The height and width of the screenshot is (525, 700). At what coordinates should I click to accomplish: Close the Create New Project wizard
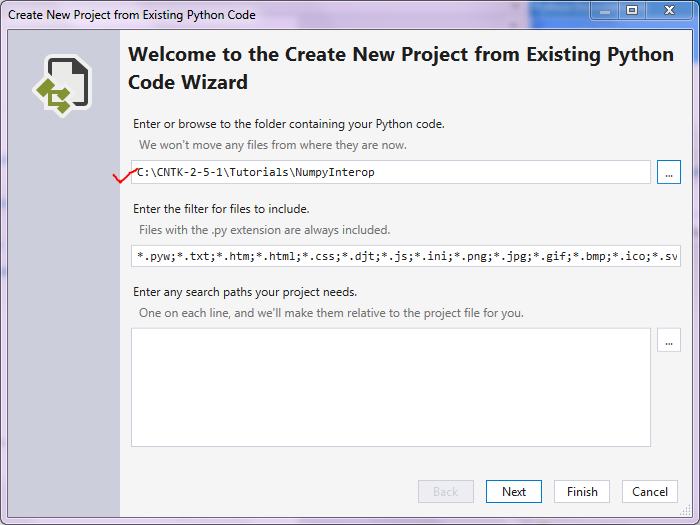click(668, 10)
